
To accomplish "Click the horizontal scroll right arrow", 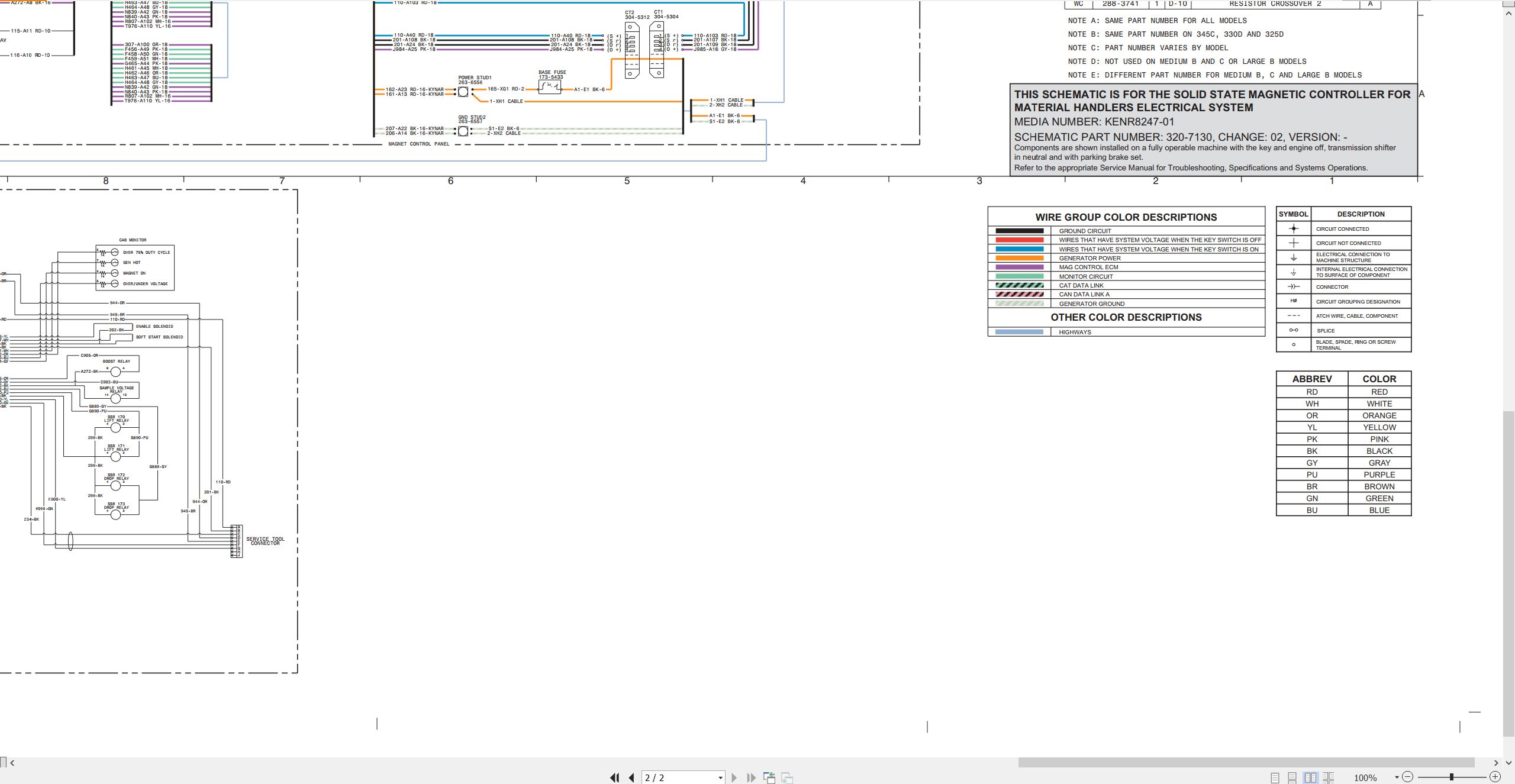I will click(x=1495, y=763).
